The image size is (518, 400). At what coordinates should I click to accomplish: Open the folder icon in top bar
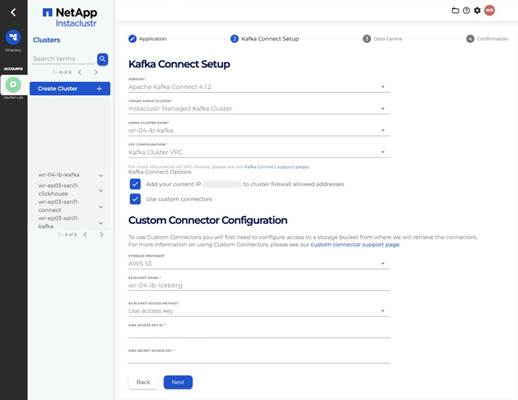[x=455, y=11]
